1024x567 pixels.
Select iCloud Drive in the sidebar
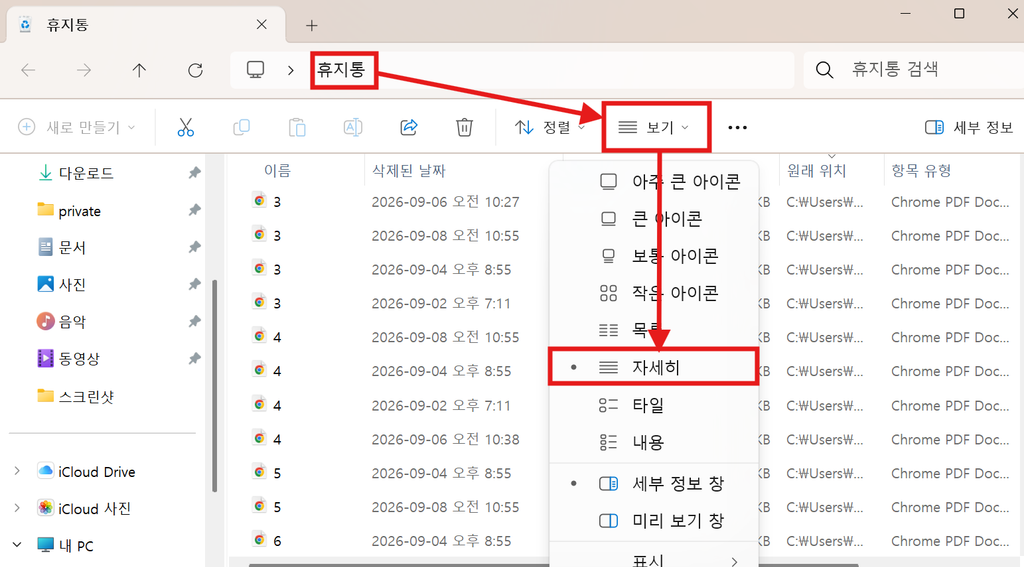(86, 472)
